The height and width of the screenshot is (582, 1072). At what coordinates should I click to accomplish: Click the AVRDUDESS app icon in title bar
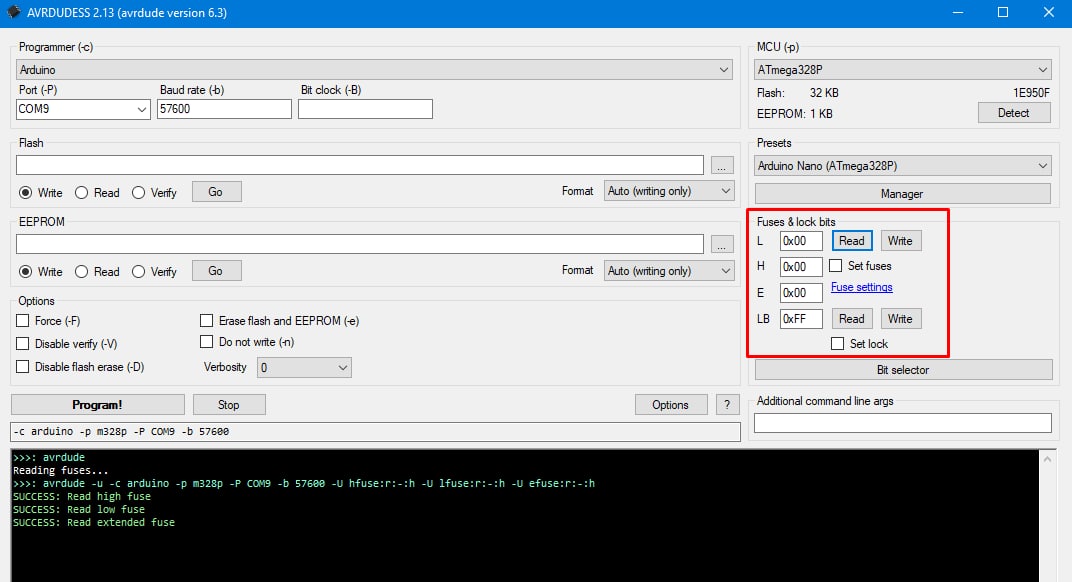tap(14, 12)
